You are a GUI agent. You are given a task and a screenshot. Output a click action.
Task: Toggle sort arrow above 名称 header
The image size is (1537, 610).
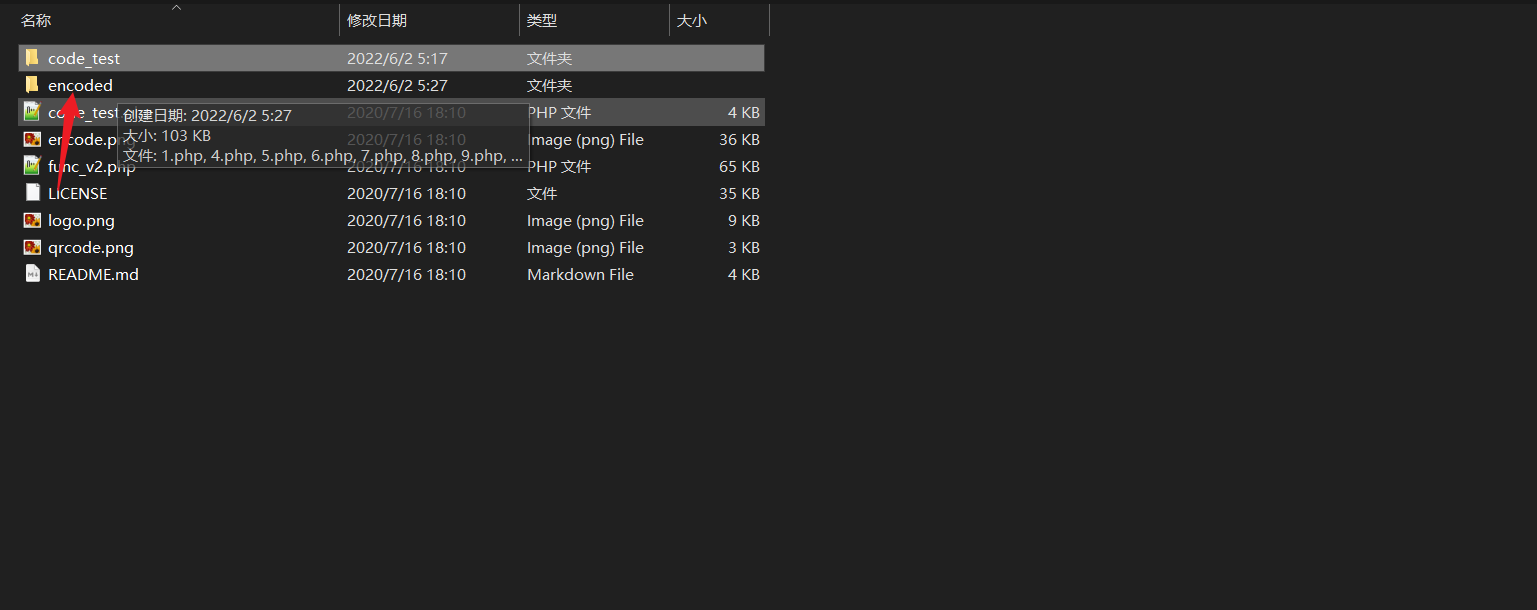[x=177, y=8]
